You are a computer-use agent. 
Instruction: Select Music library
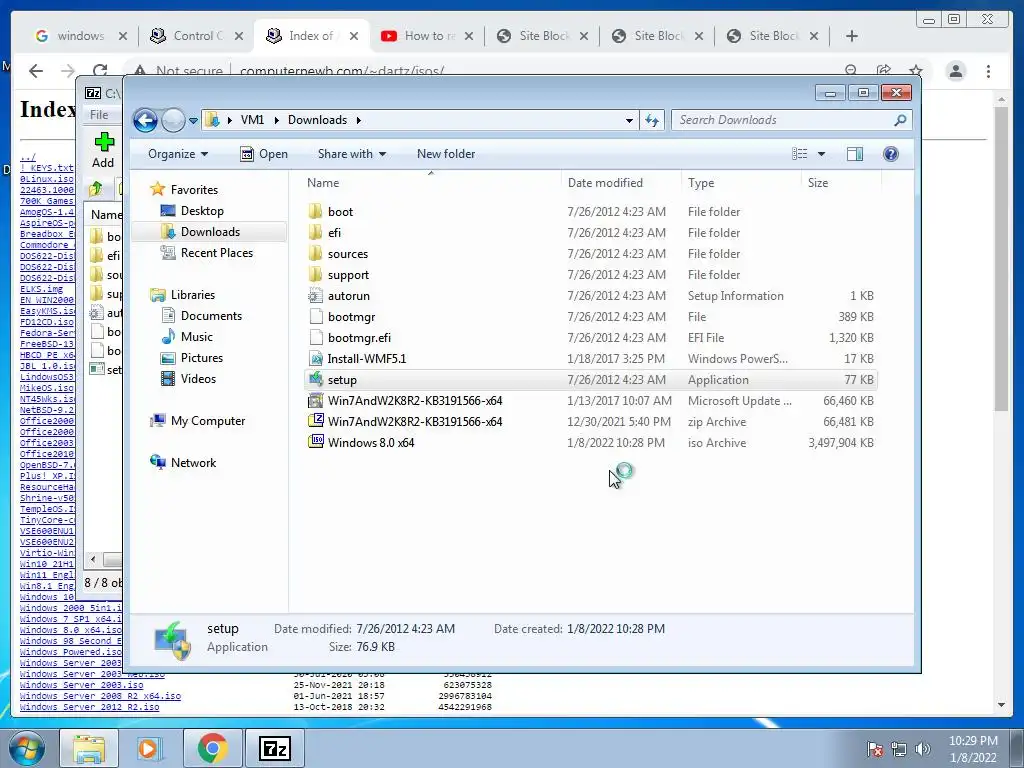coord(197,337)
